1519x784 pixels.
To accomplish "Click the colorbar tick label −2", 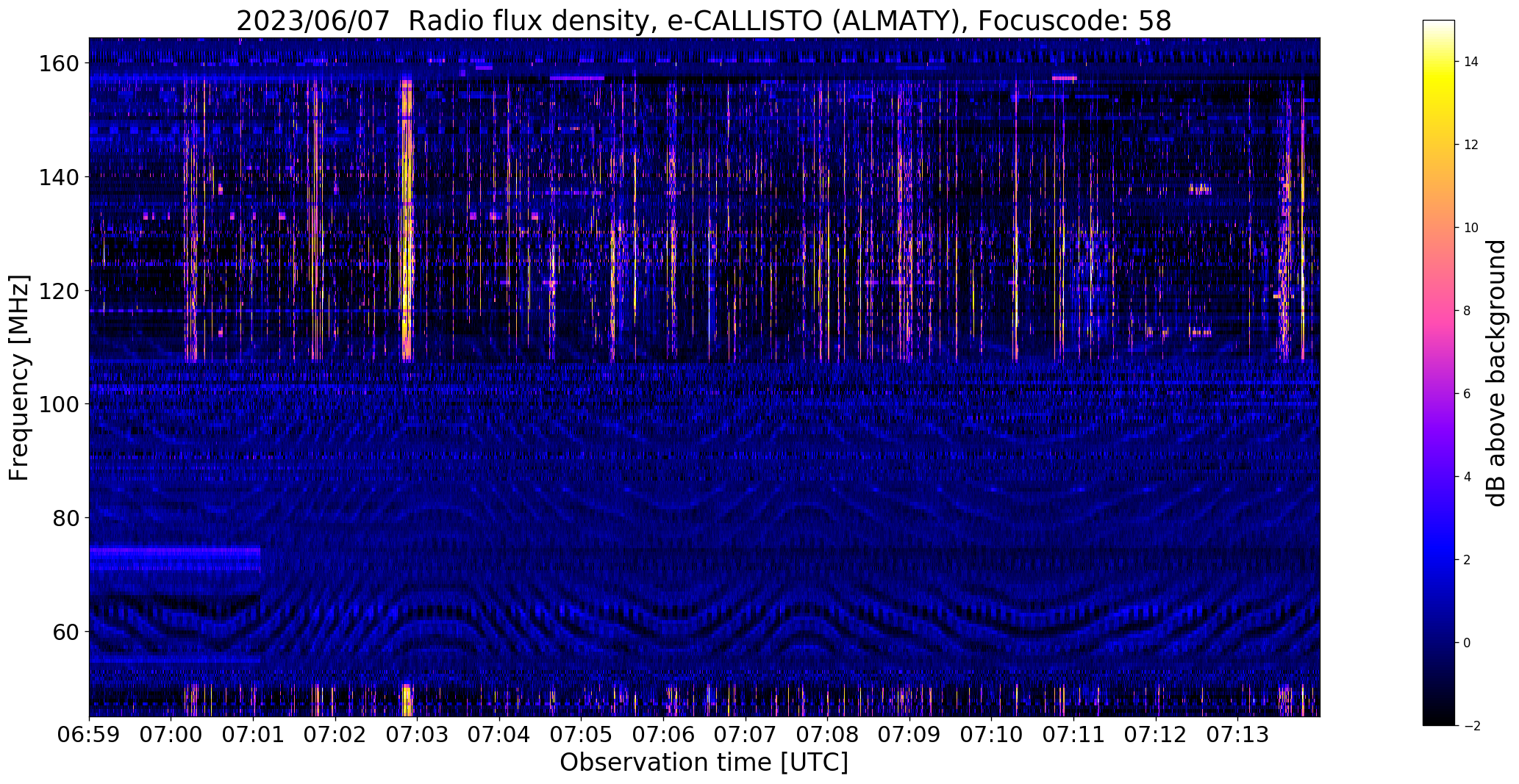I will click(x=1470, y=726).
